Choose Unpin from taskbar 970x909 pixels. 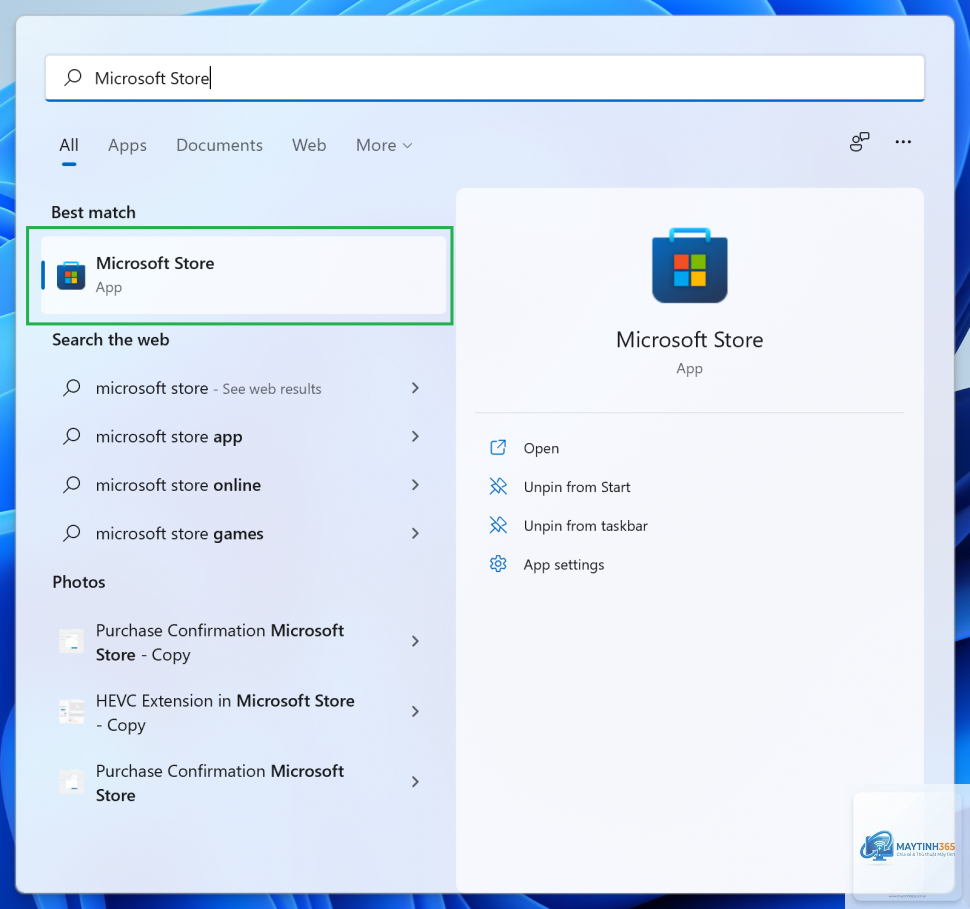point(585,526)
